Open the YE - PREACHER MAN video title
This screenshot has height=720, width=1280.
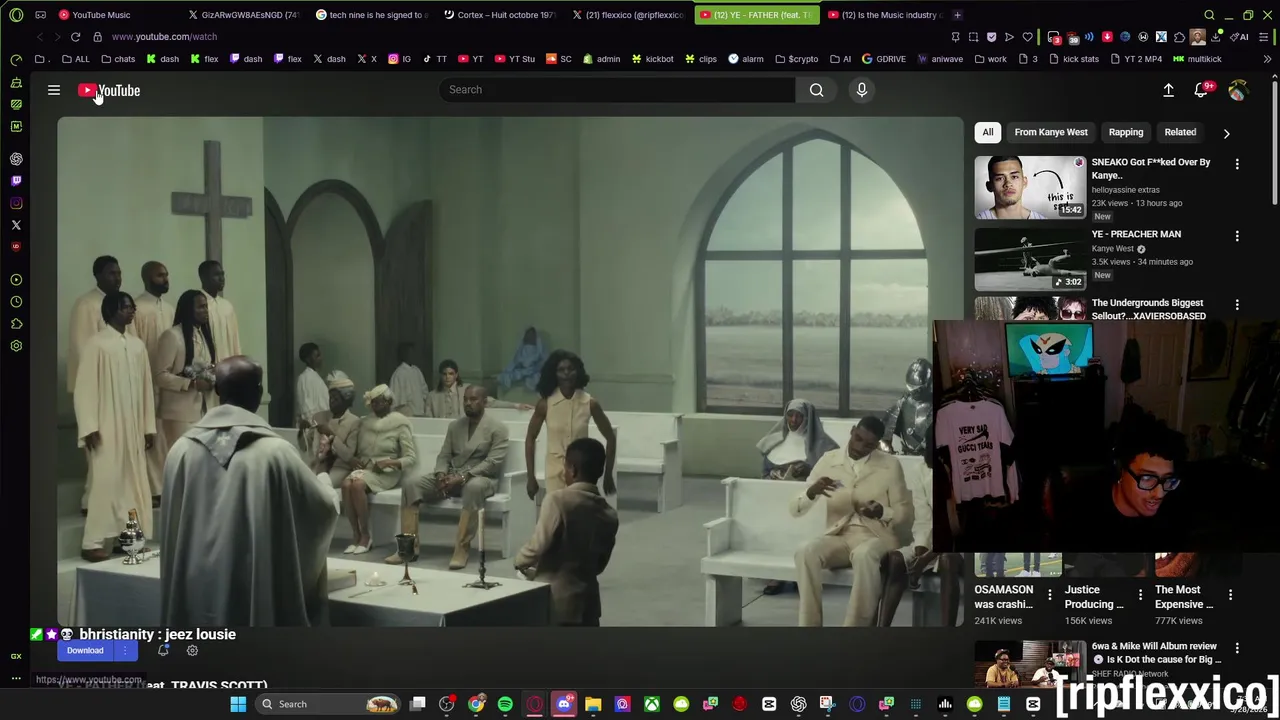(x=1136, y=234)
